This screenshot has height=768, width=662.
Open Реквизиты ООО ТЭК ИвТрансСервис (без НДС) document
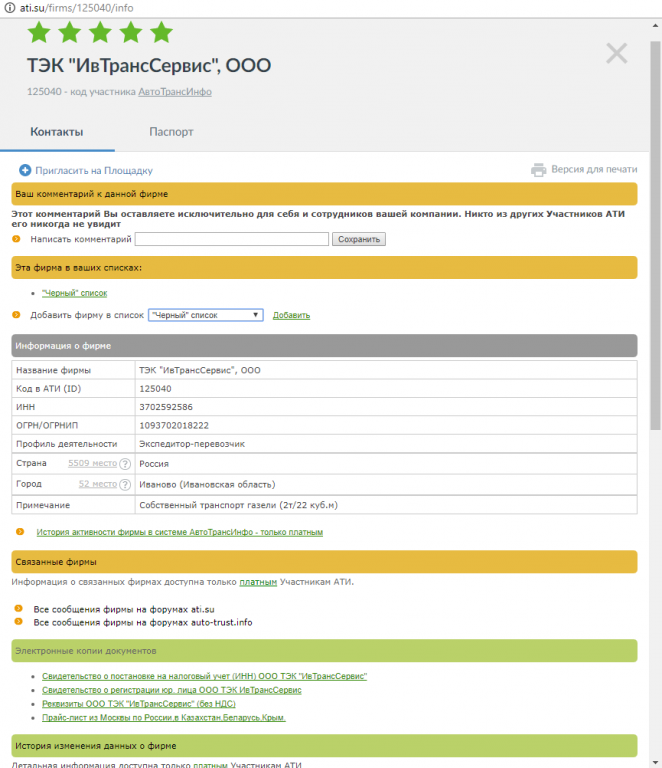click(139, 703)
